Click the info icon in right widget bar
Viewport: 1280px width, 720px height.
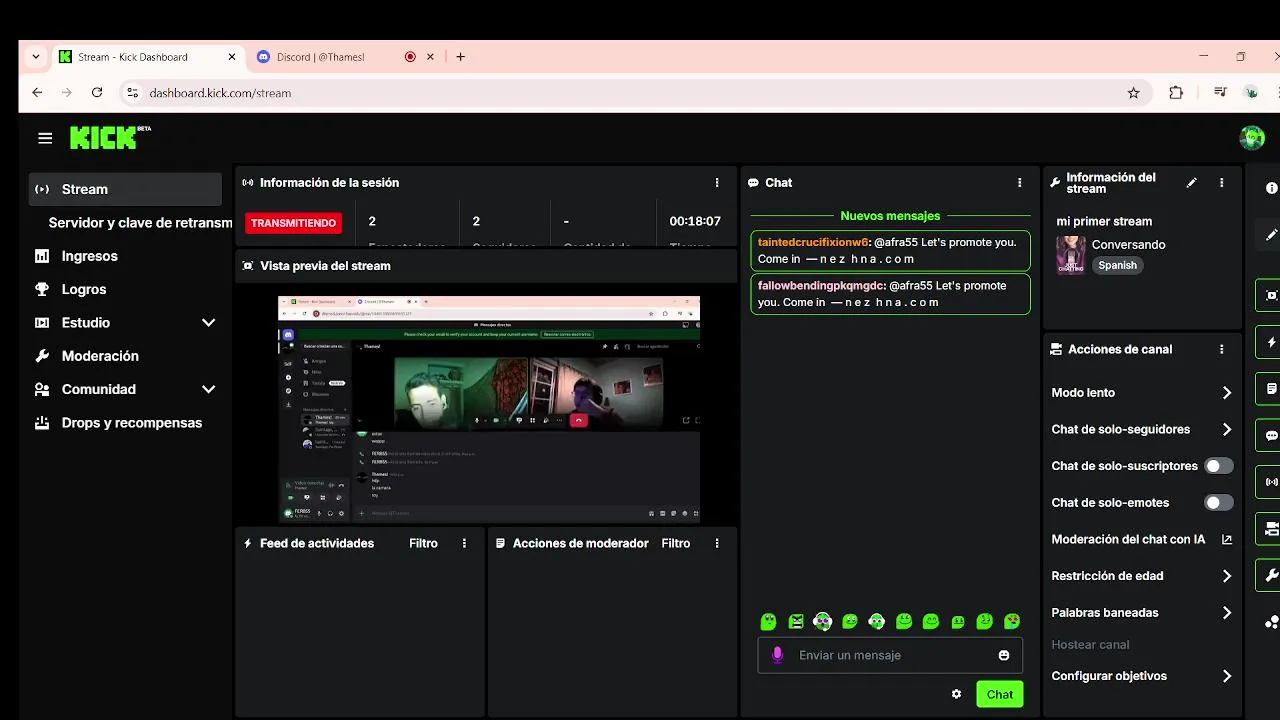[x=1272, y=188]
